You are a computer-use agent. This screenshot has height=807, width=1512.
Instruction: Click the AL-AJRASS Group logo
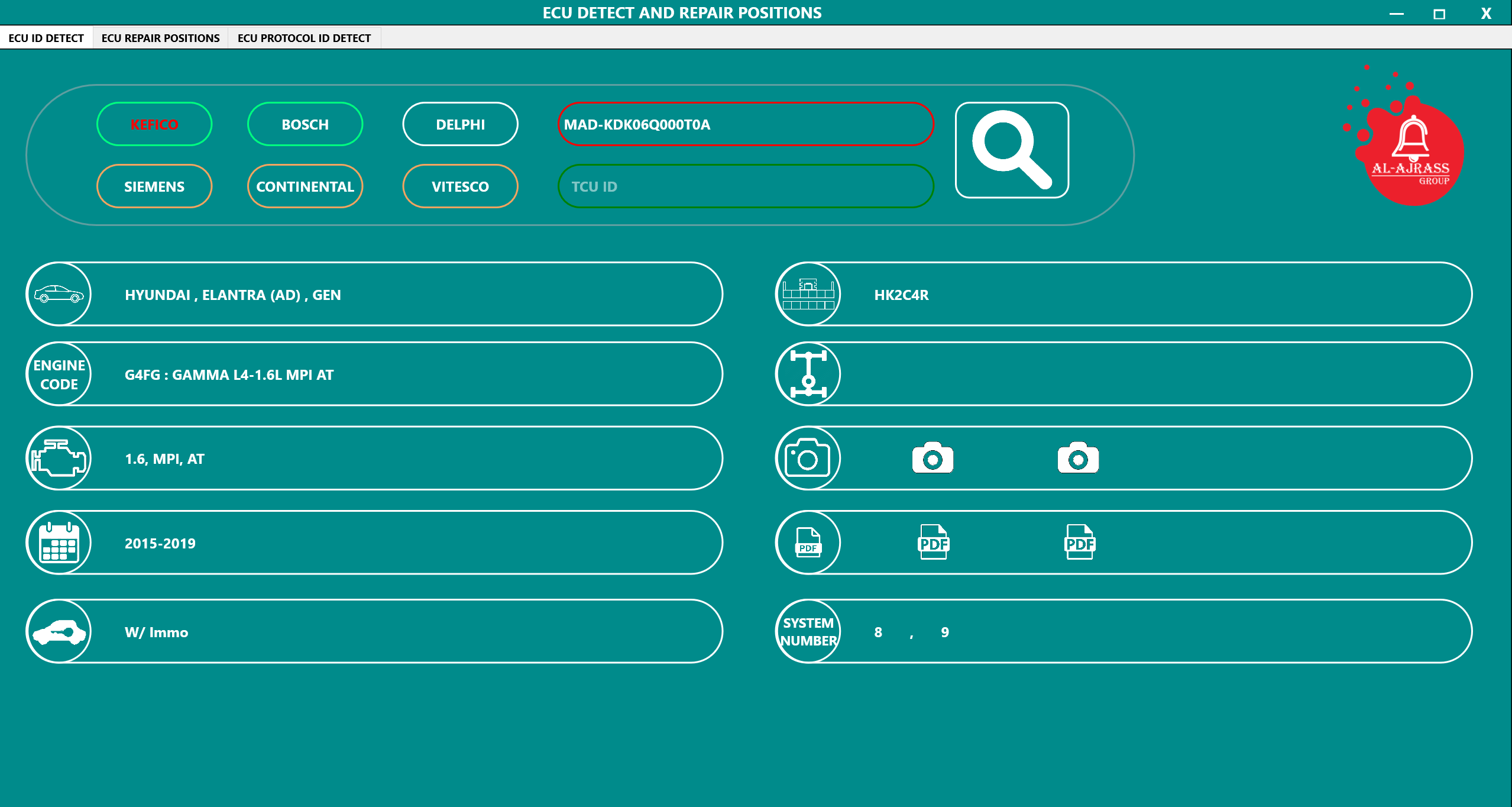tap(1404, 136)
